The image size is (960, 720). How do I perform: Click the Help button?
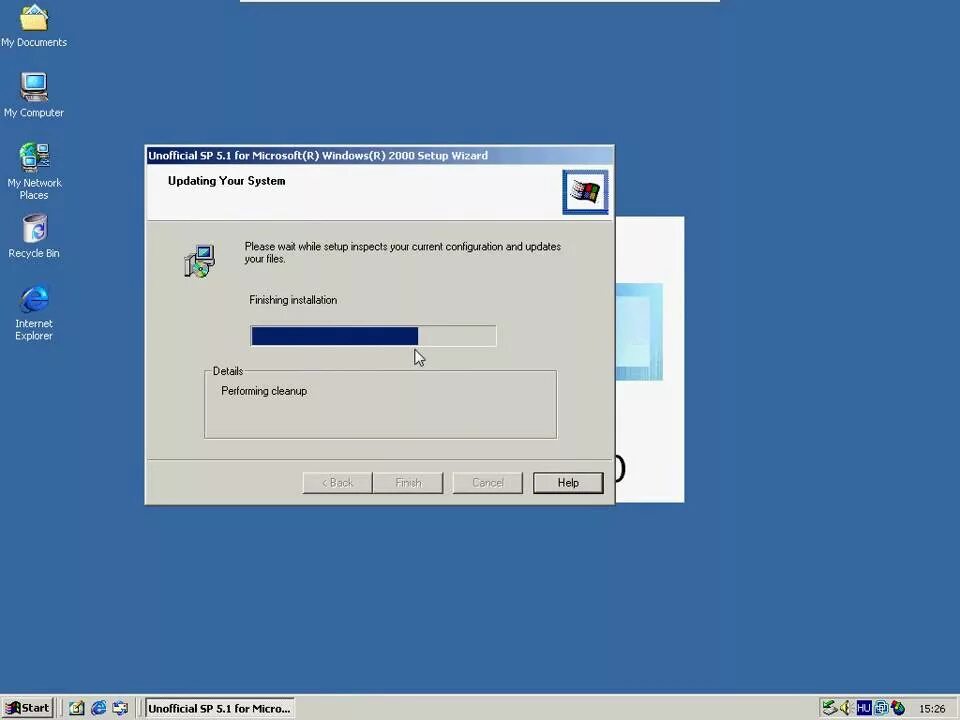click(568, 482)
